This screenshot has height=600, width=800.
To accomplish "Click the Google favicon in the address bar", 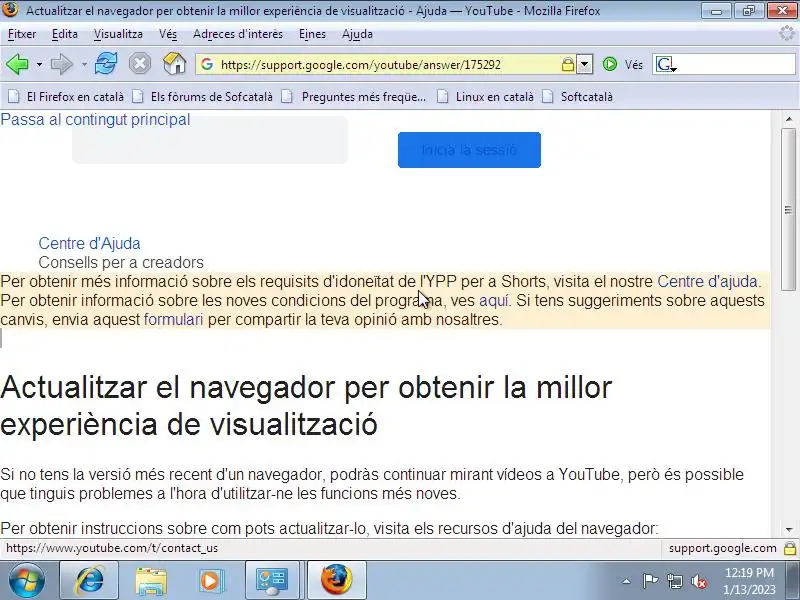I will [207, 64].
